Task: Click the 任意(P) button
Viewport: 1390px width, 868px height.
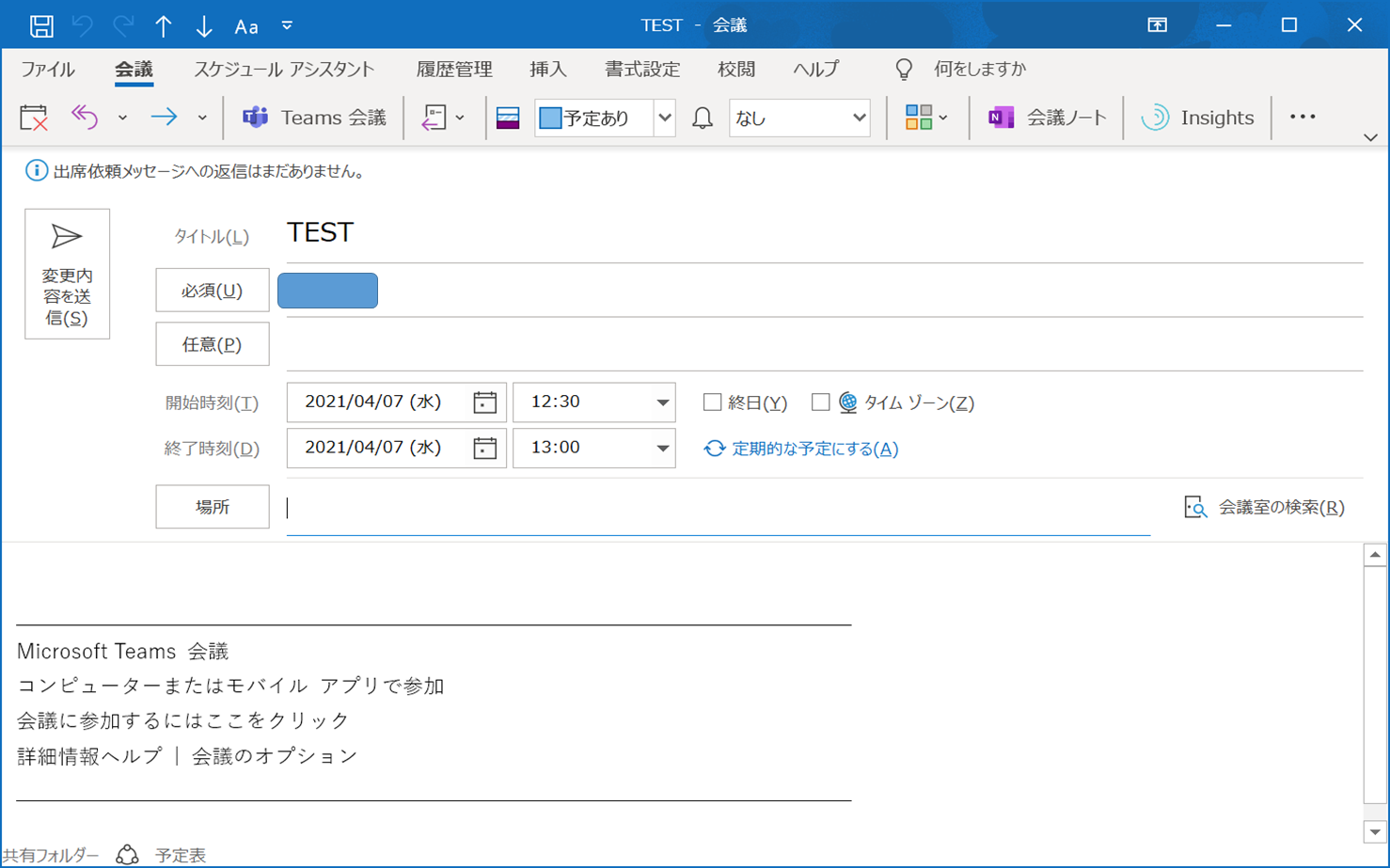Action: pyautogui.click(x=212, y=344)
